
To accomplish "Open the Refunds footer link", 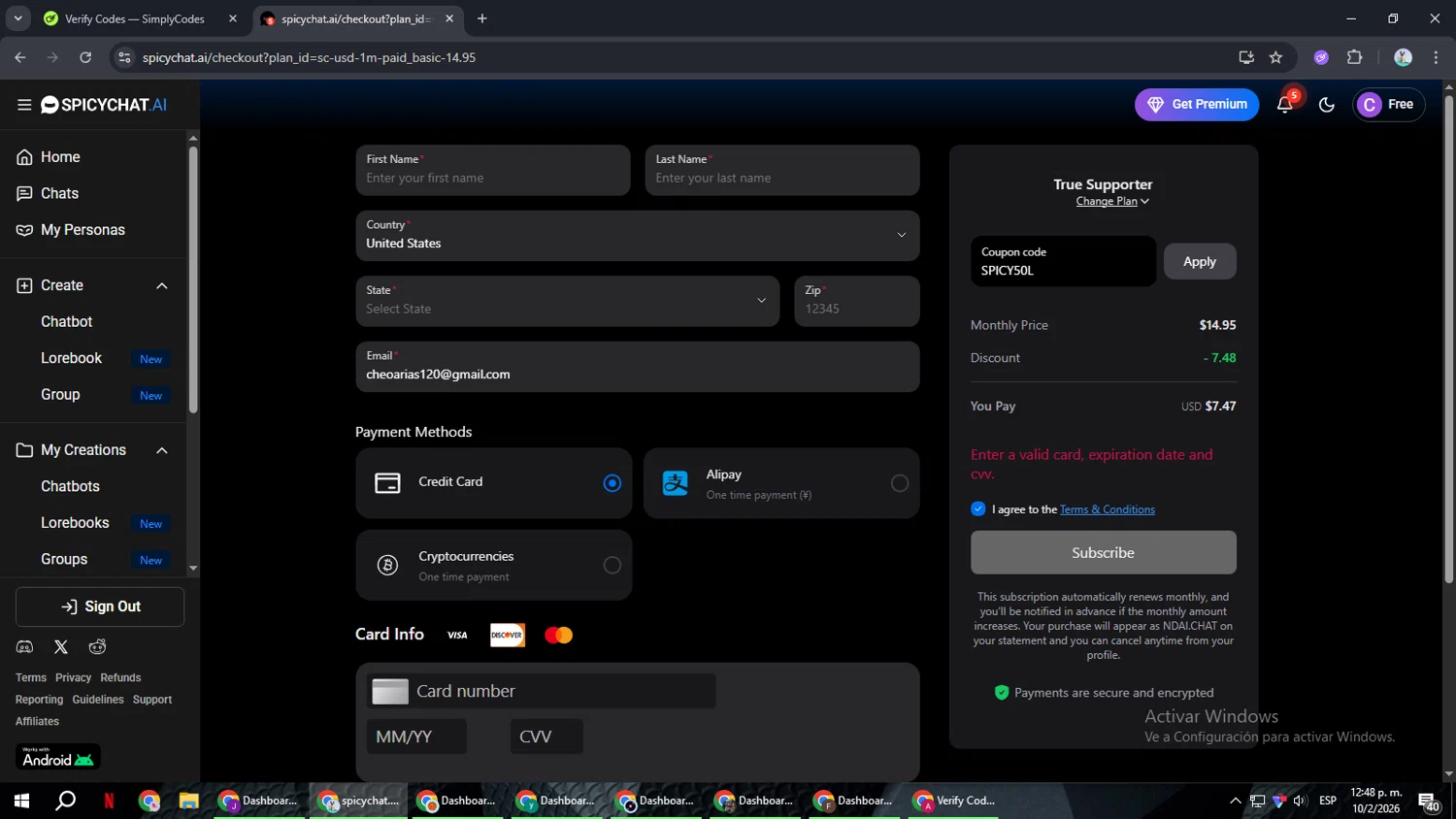I will (120, 677).
